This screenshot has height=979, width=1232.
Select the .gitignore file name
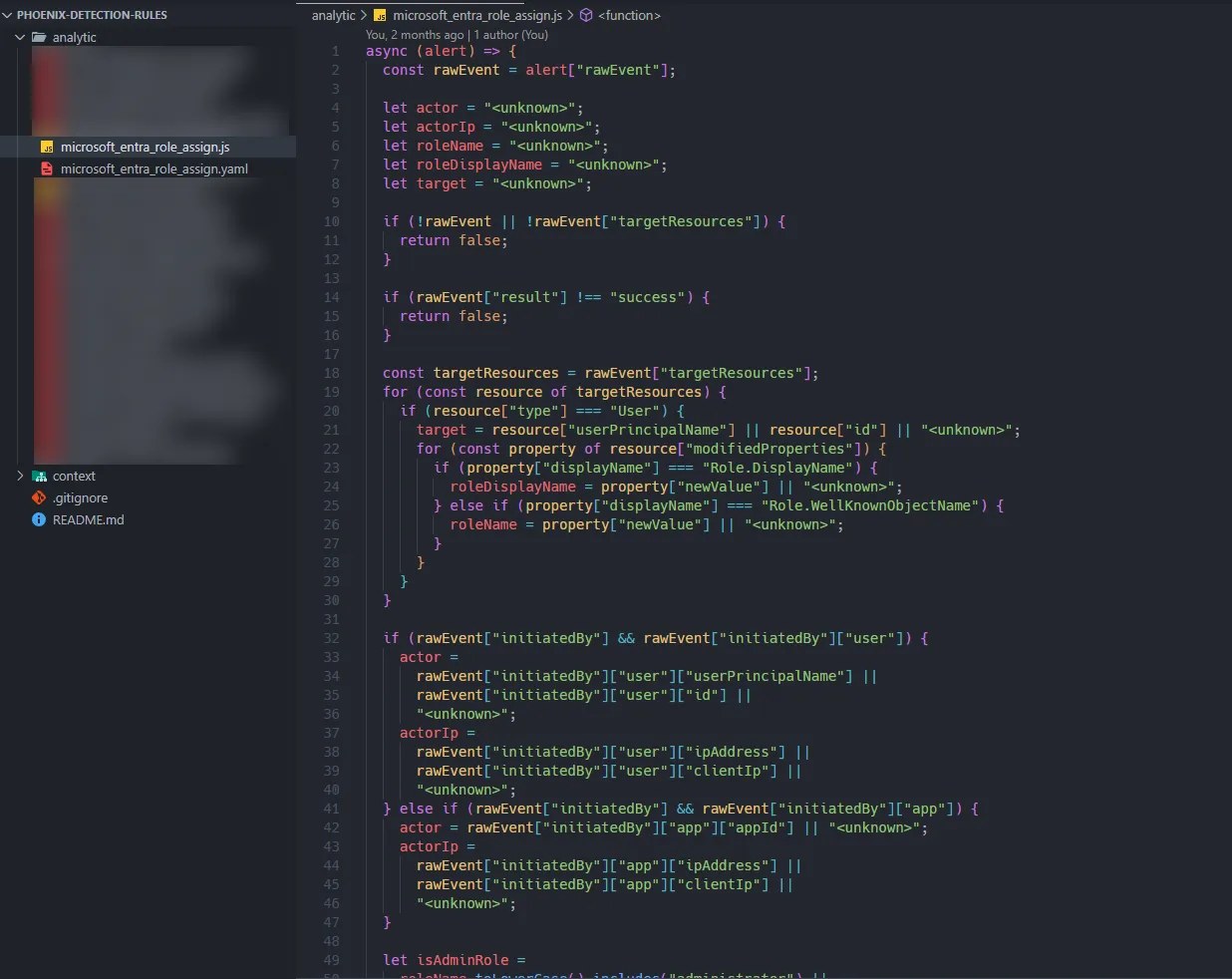pos(80,498)
